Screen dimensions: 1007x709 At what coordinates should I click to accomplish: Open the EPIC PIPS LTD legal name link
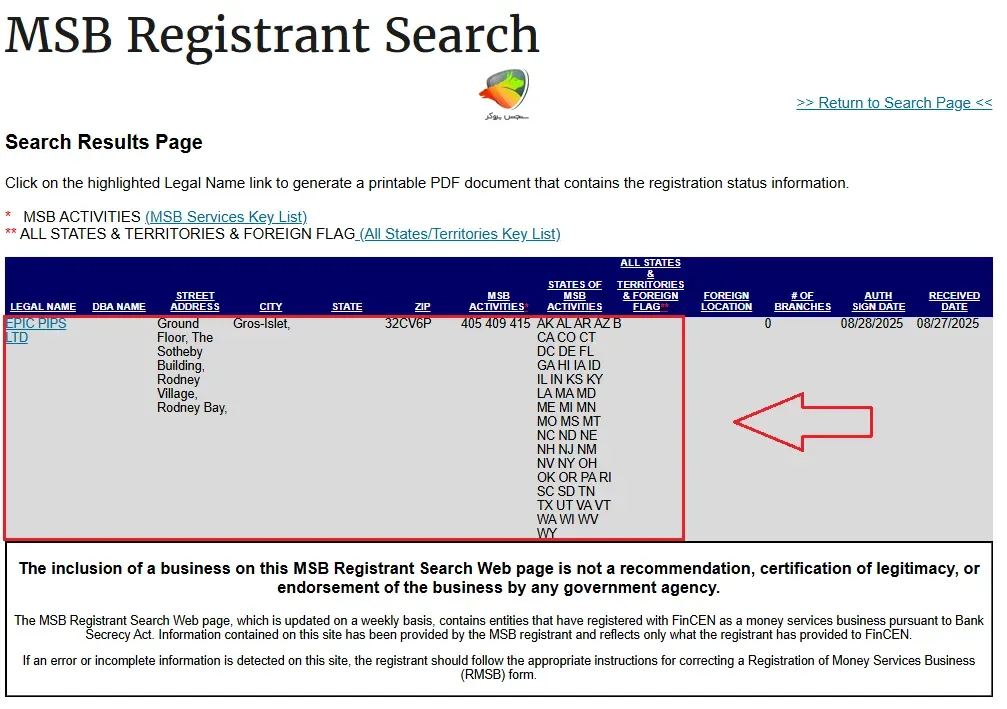36,331
